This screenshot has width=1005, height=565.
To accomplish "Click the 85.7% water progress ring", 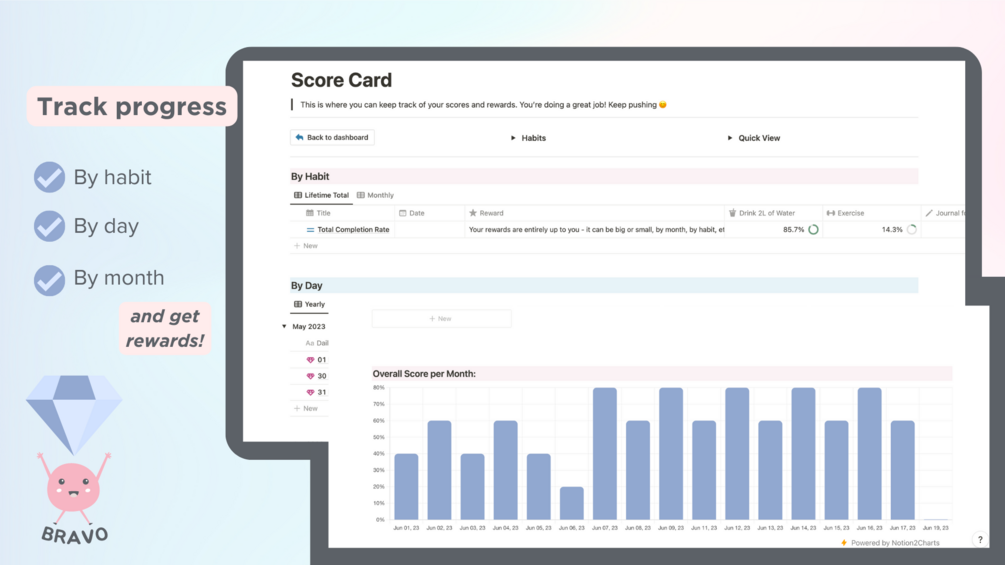I will pos(813,229).
